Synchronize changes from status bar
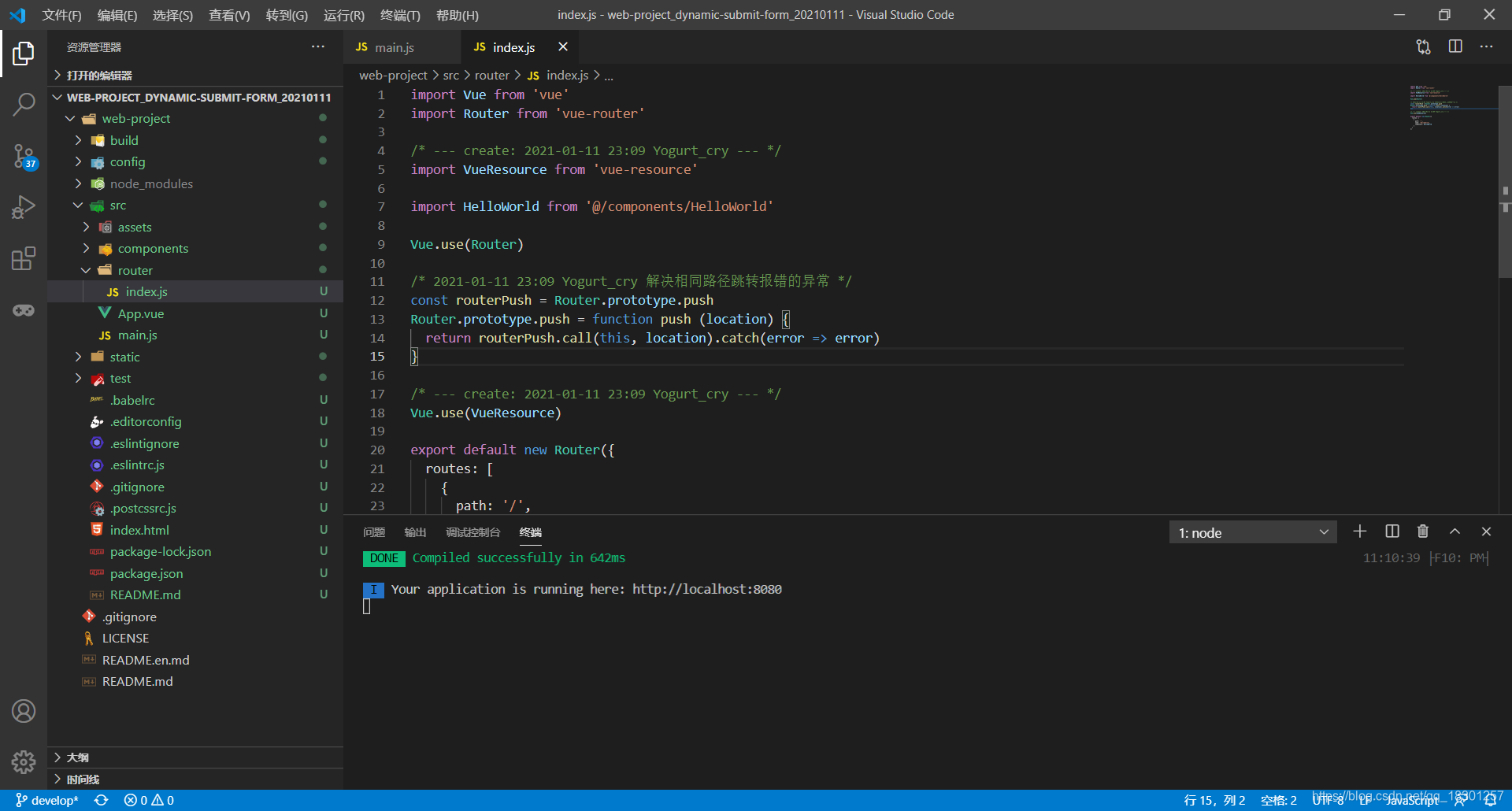1512x811 pixels. [102, 800]
